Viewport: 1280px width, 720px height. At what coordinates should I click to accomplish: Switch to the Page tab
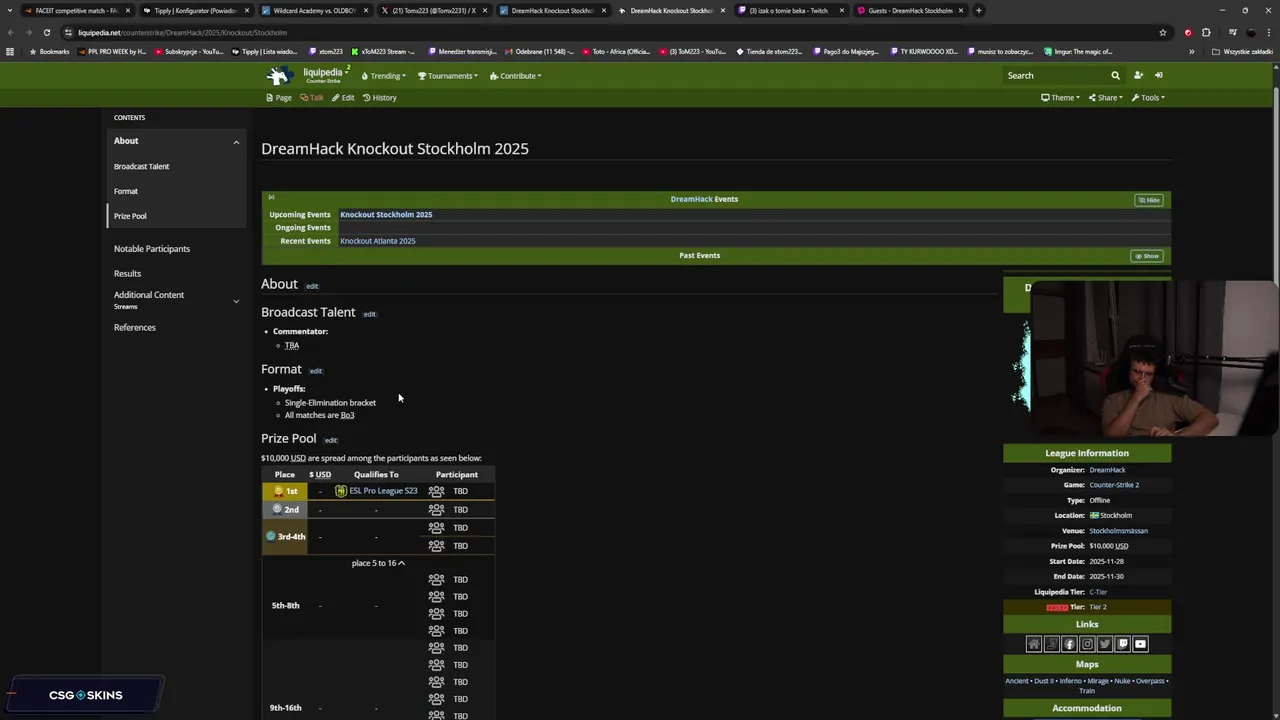pos(279,98)
